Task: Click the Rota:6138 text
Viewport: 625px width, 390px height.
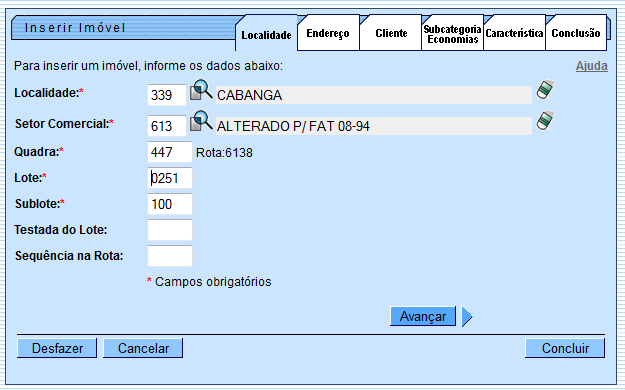Action: tap(224, 153)
